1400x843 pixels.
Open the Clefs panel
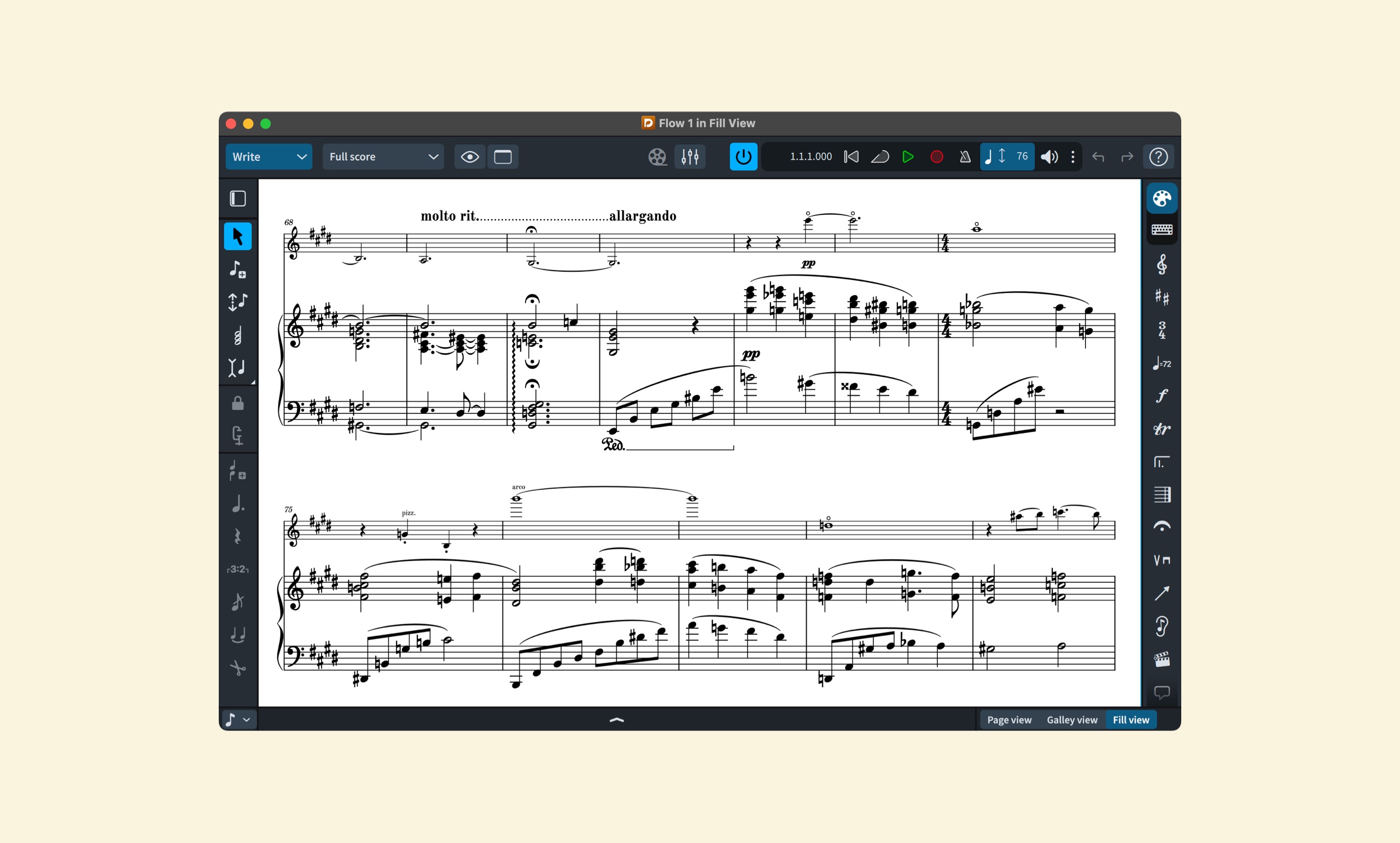(x=1162, y=265)
